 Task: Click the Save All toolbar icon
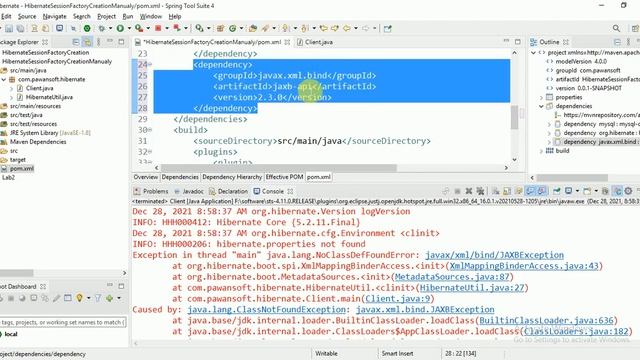coord(20,28)
